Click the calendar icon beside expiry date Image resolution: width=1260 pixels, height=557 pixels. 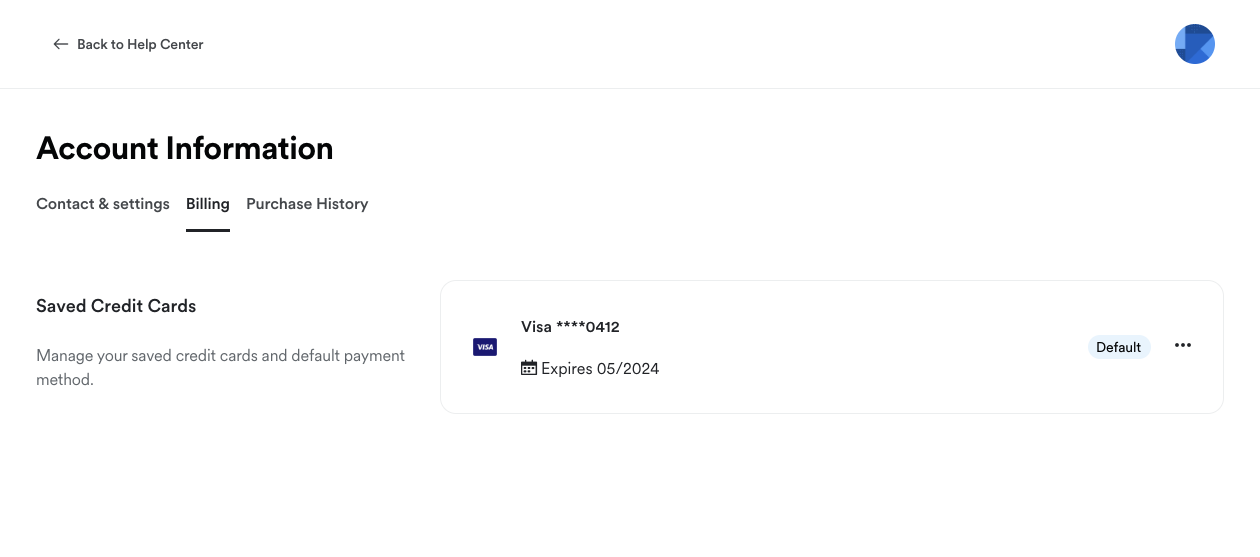[x=529, y=368]
